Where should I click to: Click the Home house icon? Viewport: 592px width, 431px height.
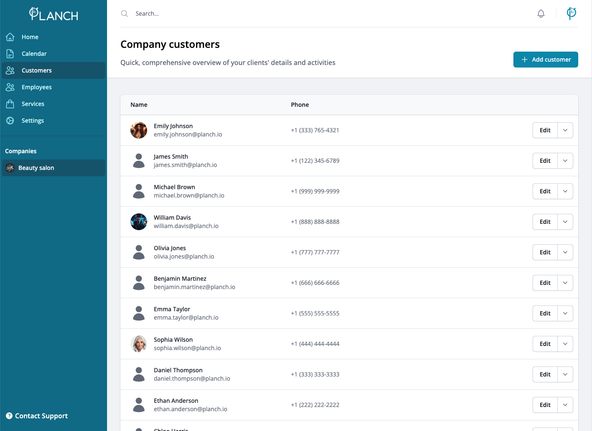[10, 37]
